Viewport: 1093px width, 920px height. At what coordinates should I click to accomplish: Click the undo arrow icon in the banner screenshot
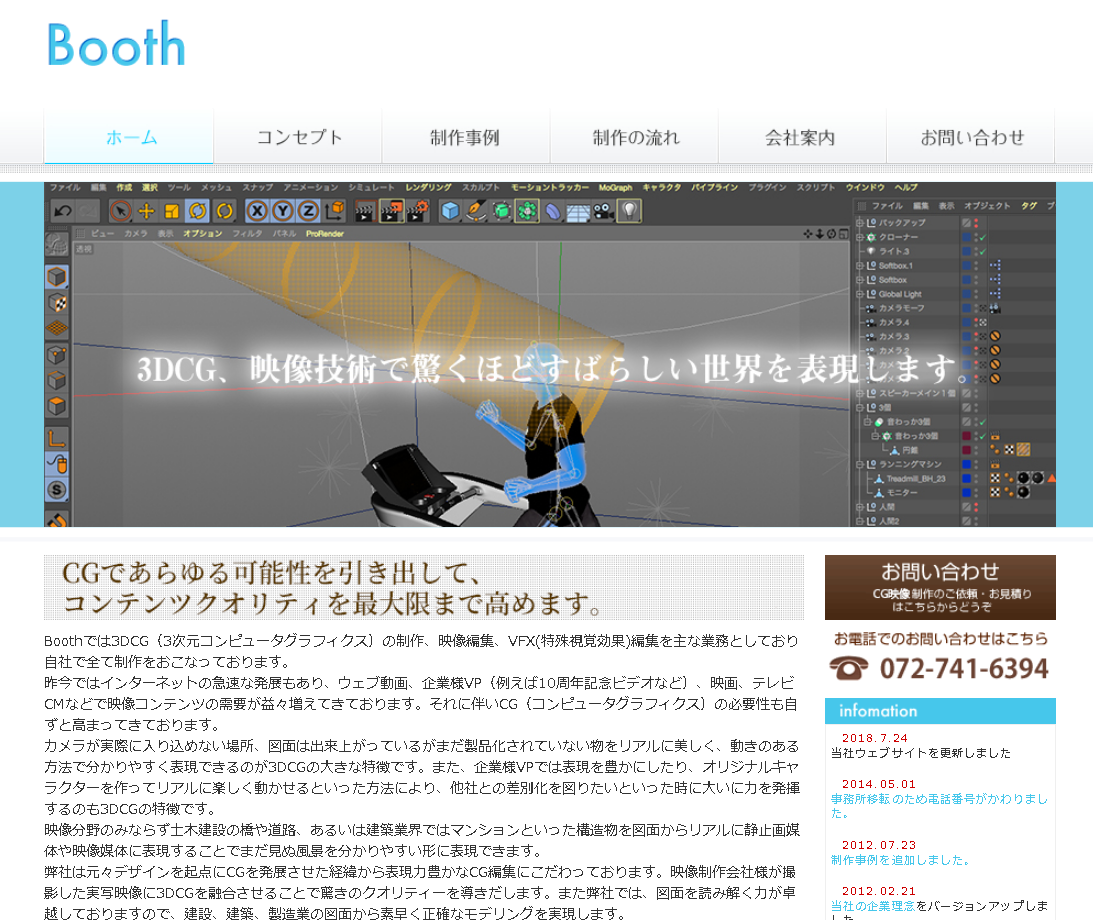coord(63,210)
